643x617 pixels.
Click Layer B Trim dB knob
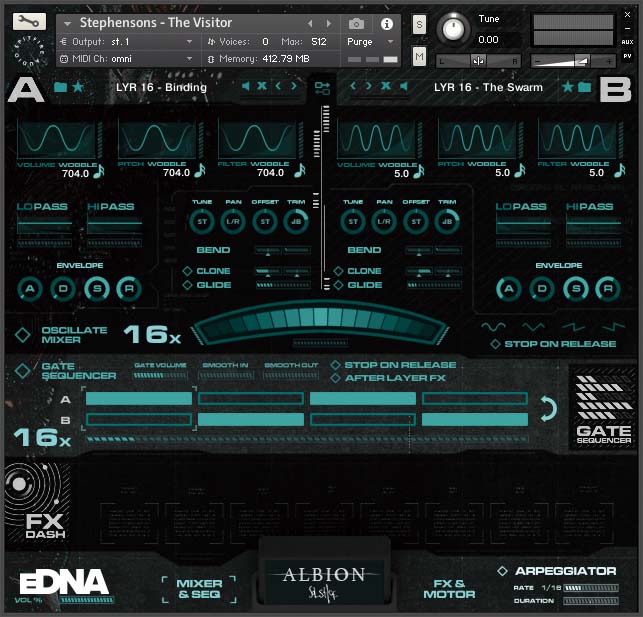click(447, 221)
